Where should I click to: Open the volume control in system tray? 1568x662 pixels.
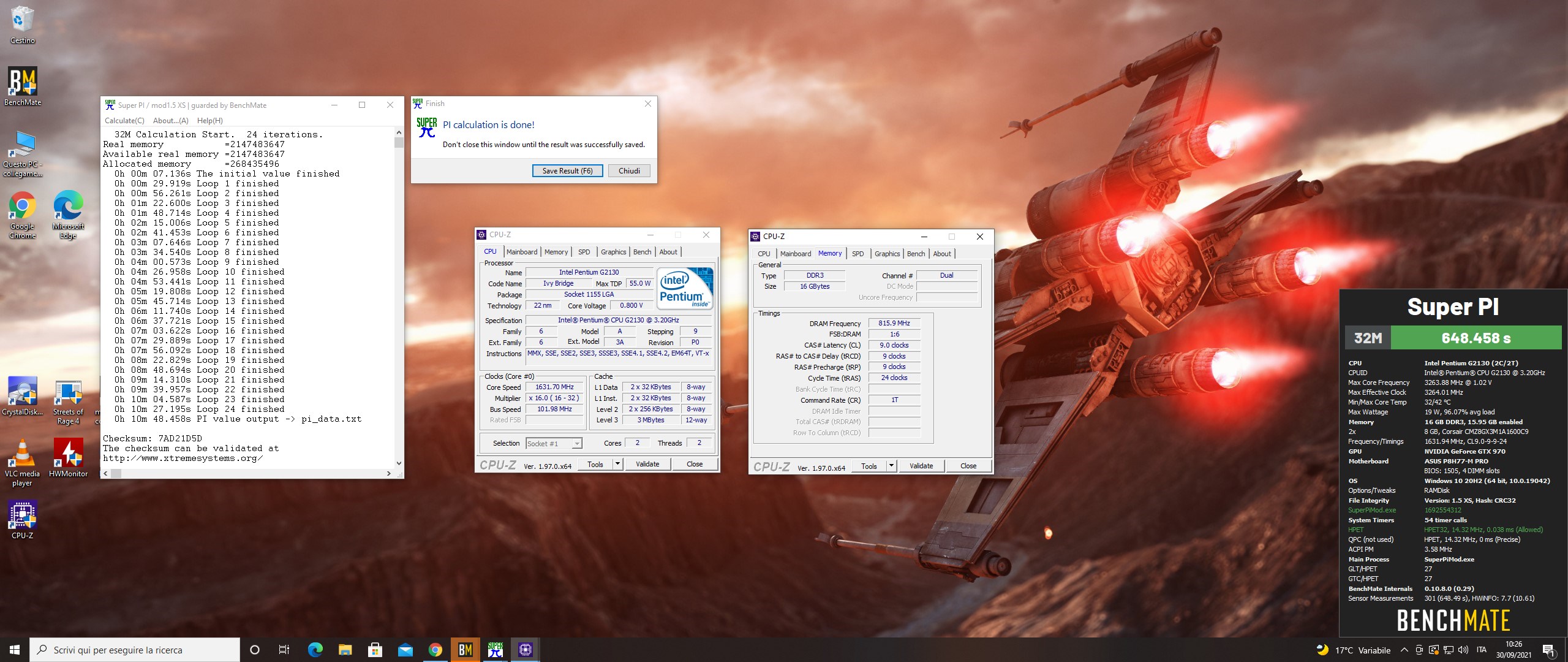coord(1463,650)
